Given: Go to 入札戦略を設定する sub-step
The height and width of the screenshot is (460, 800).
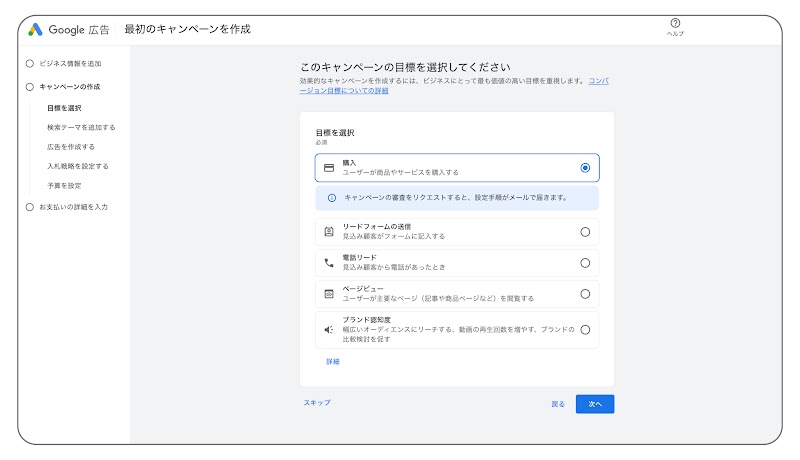Looking at the screenshot, I should tap(78, 166).
